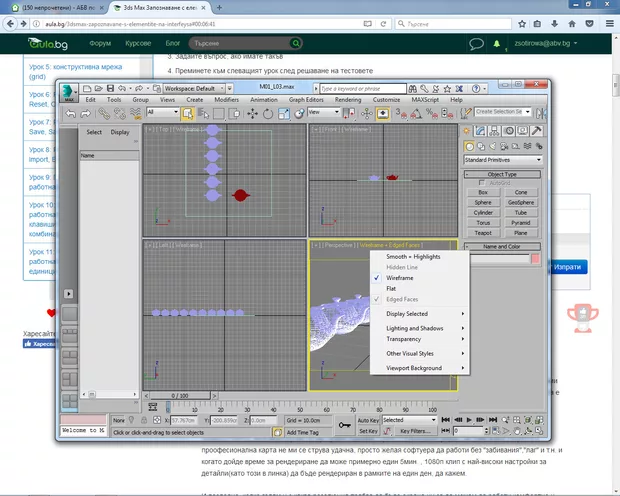Open the Modifiers menu
This screenshot has width=620, height=496.
point(226,100)
